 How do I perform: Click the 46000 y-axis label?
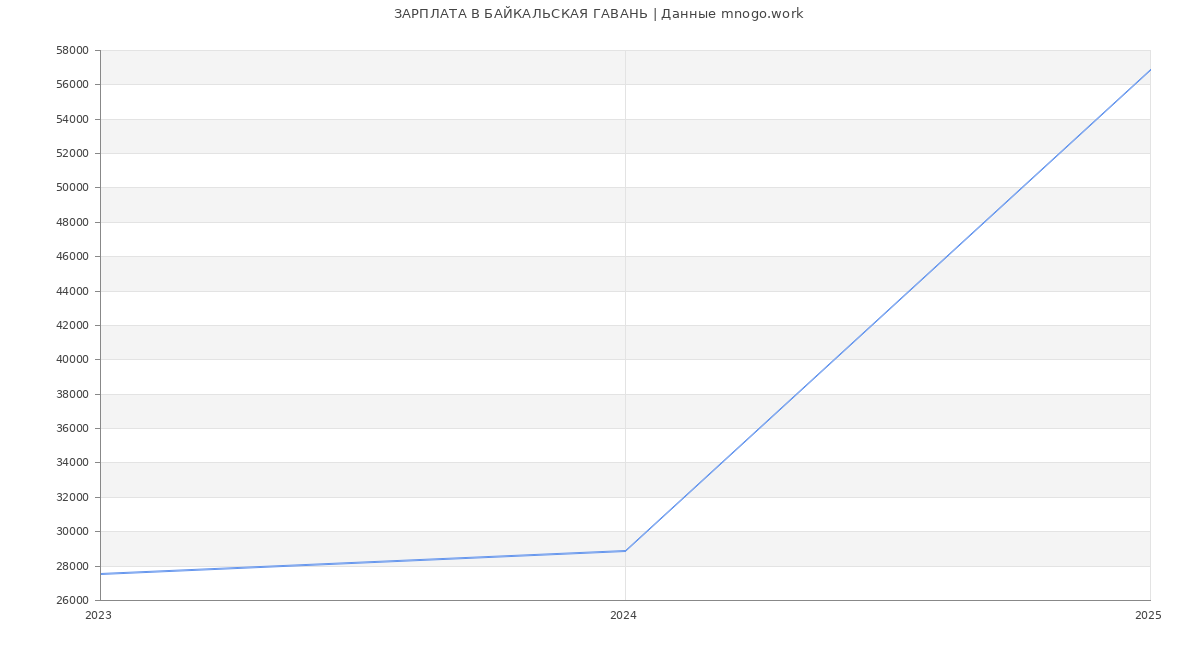click(72, 257)
